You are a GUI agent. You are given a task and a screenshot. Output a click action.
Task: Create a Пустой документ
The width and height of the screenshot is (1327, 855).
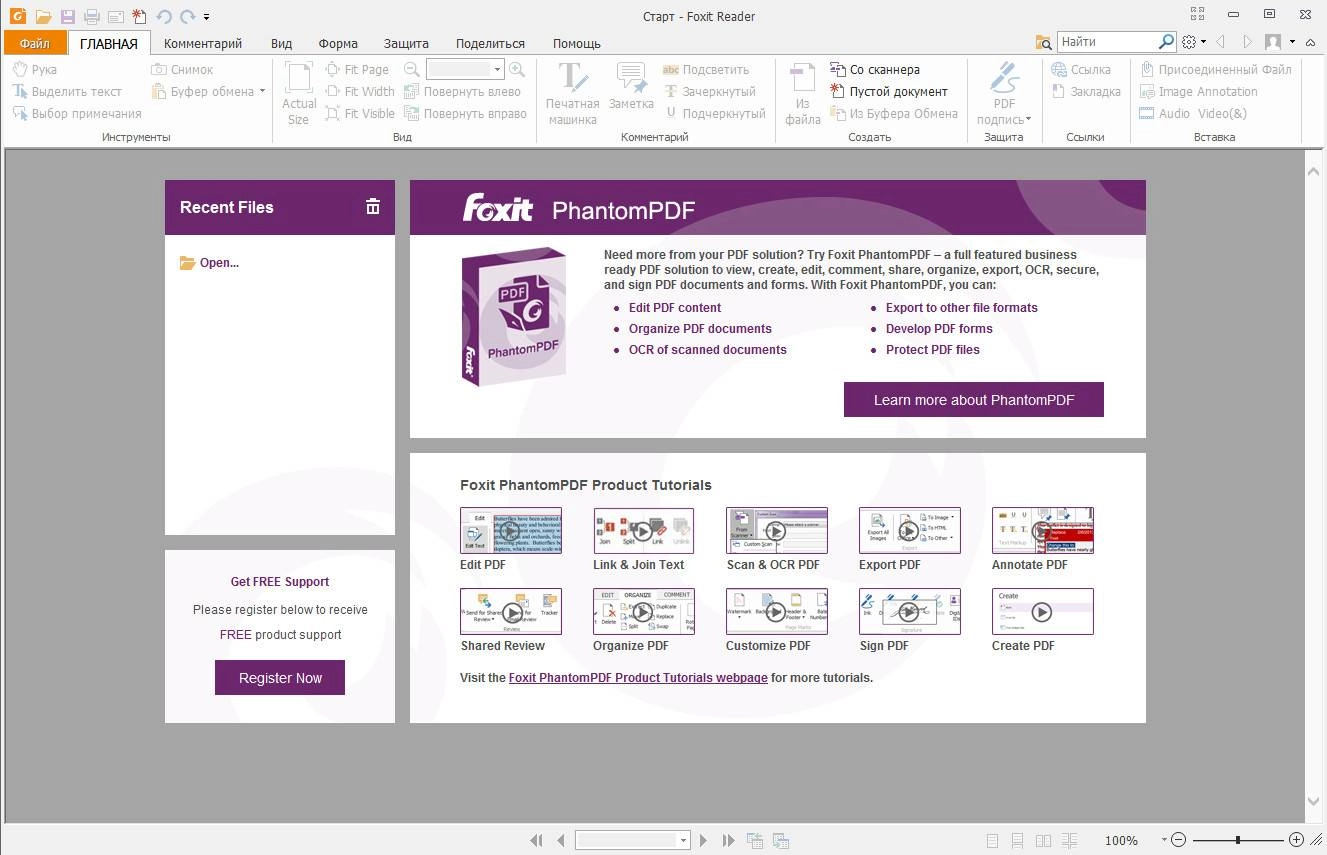click(889, 91)
